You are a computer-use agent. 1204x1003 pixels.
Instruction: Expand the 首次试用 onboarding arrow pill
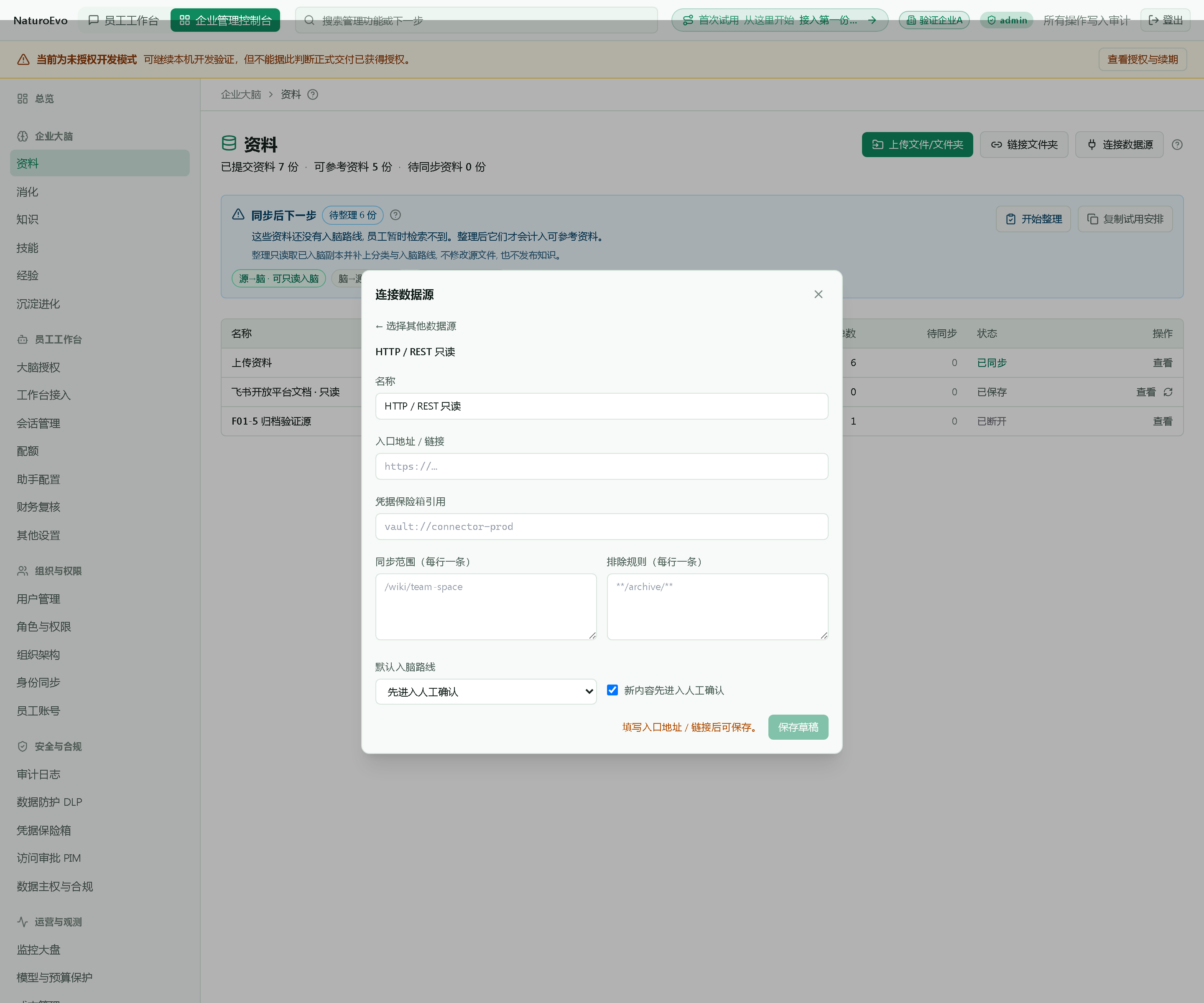coord(780,20)
